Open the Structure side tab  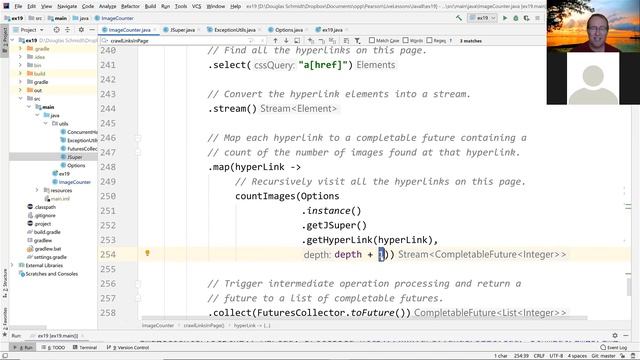(x=5, y=283)
